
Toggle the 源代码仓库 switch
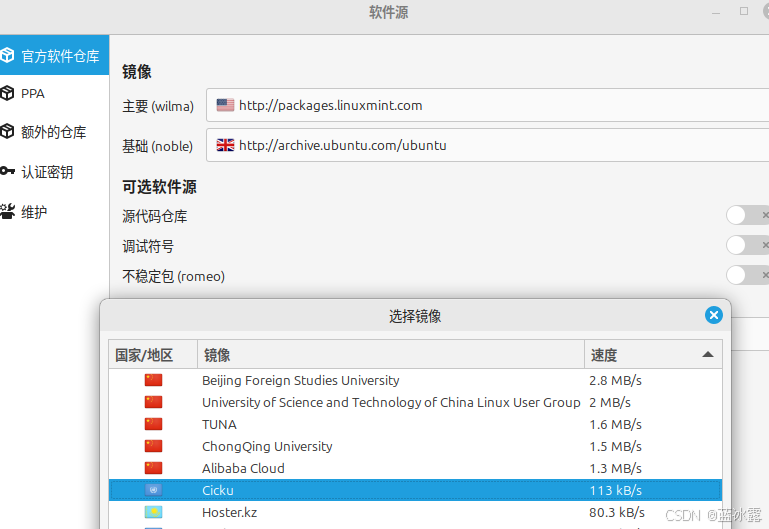[747, 215]
